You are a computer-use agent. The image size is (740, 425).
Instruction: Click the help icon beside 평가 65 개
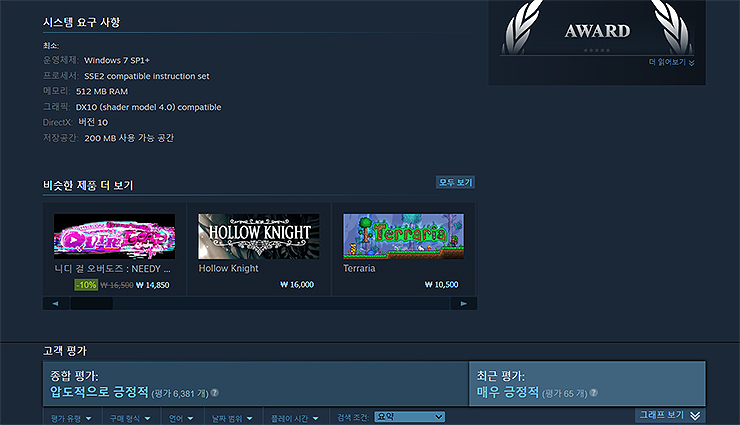tap(594, 392)
